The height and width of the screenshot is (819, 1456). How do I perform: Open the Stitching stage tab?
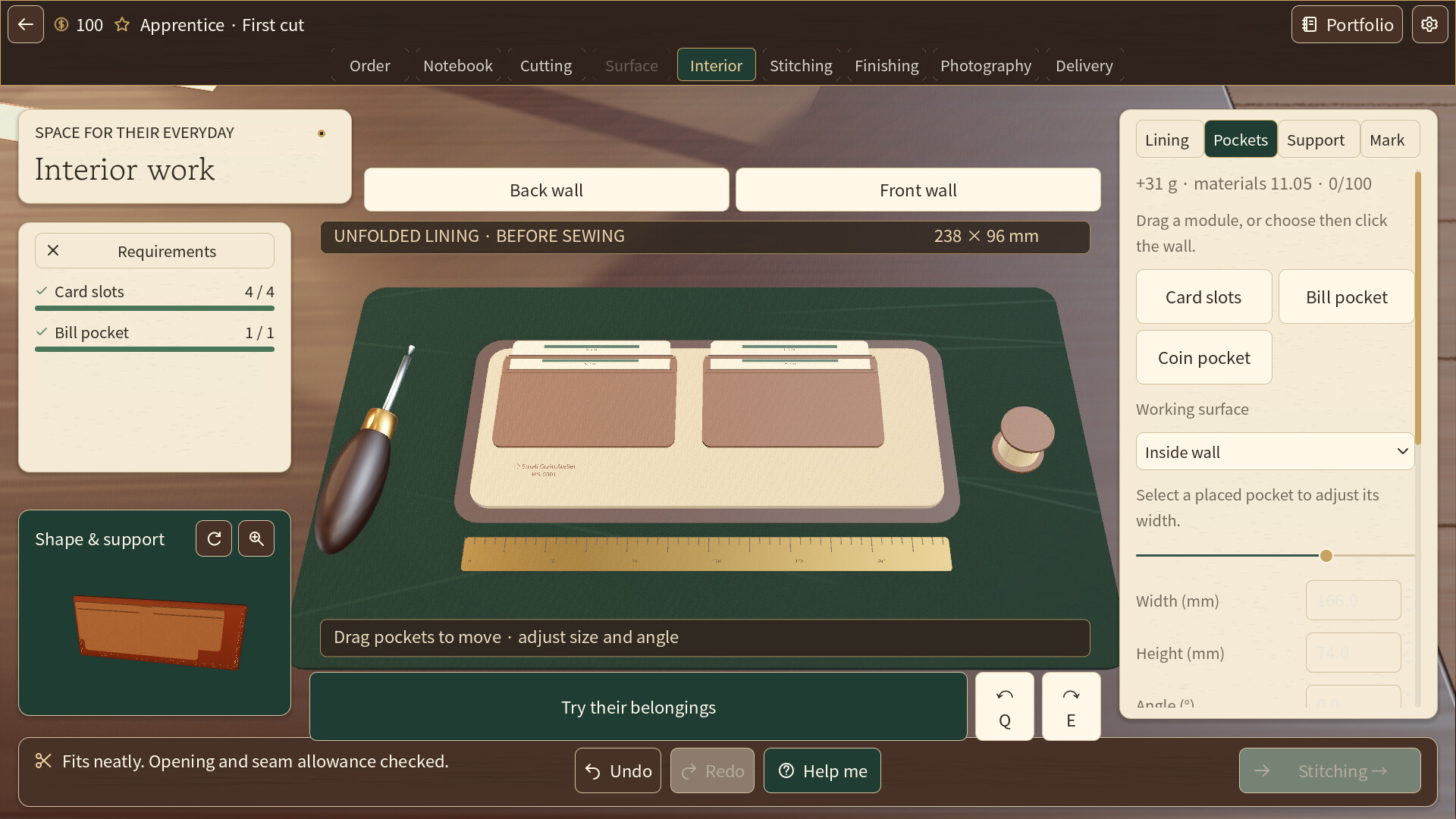coord(801,65)
